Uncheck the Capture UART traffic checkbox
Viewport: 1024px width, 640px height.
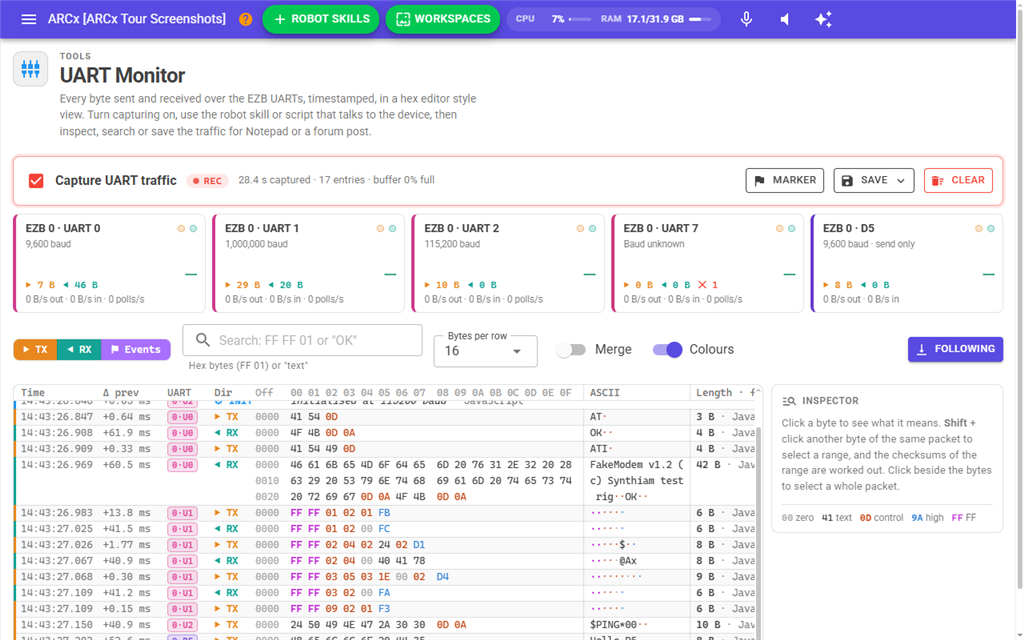click(36, 181)
